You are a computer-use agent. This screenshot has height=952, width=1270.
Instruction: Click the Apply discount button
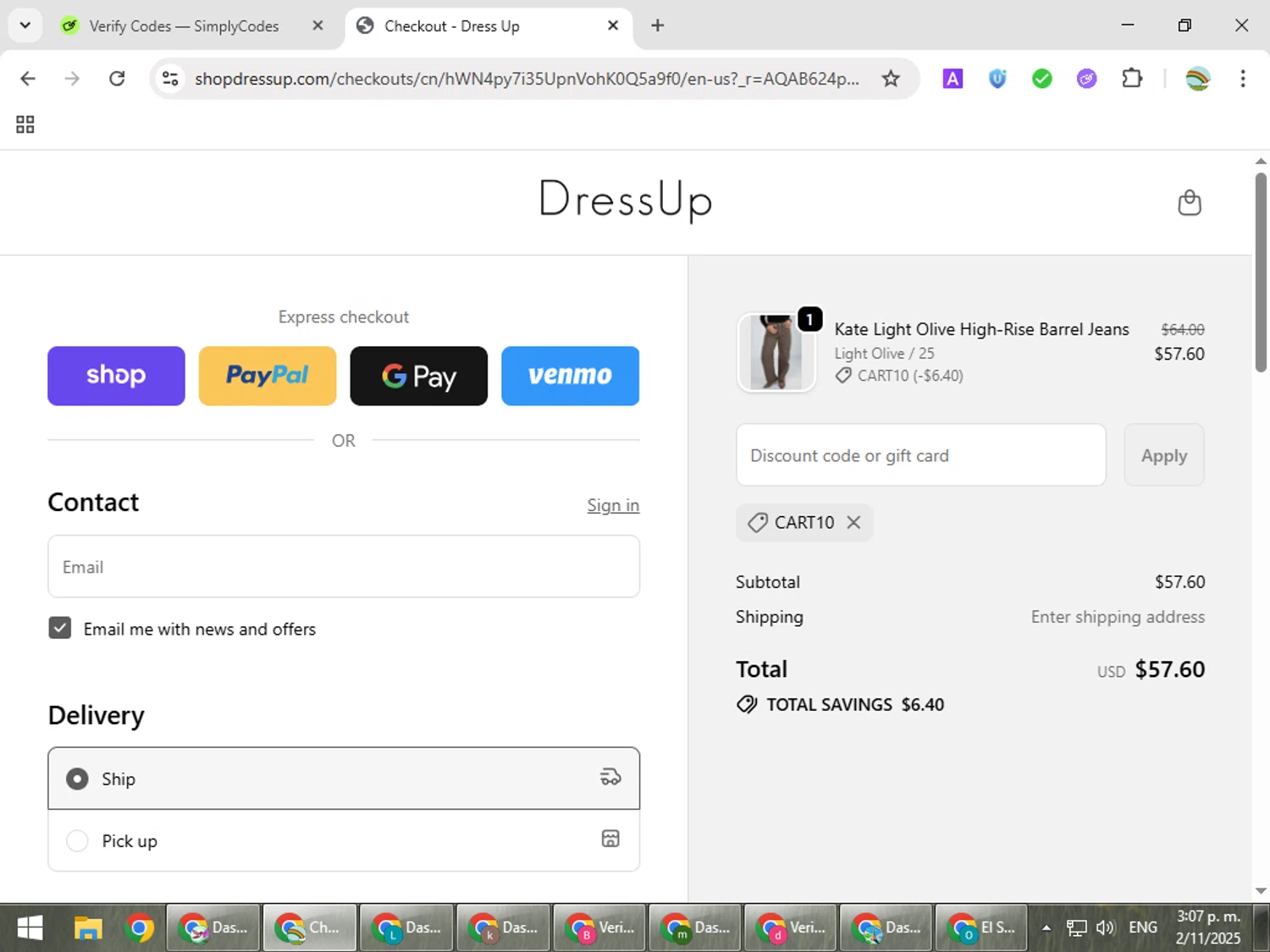click(x=1164, y=455)
